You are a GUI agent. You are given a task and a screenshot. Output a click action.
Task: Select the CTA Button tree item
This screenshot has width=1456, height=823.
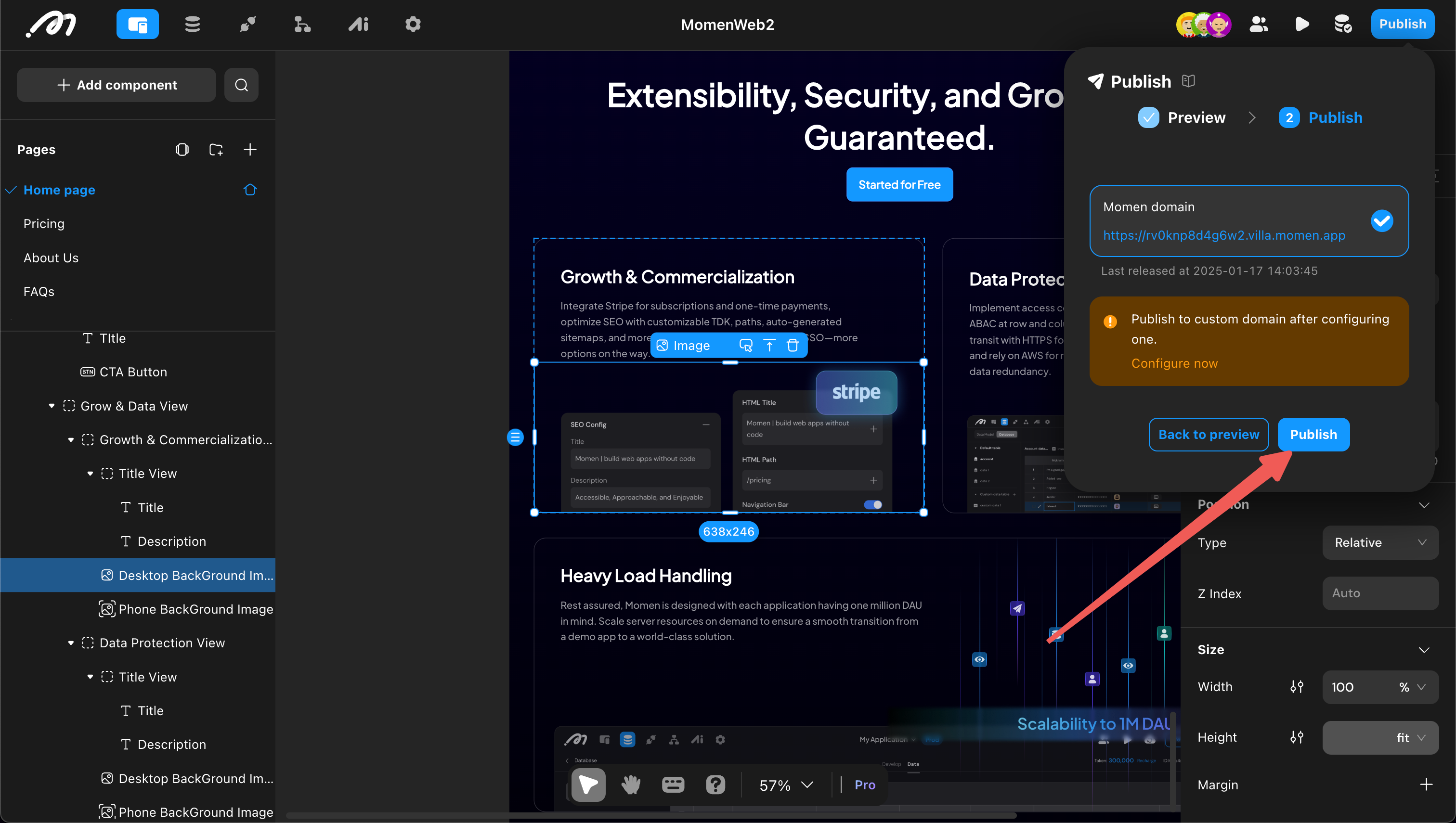click(133, 372)
